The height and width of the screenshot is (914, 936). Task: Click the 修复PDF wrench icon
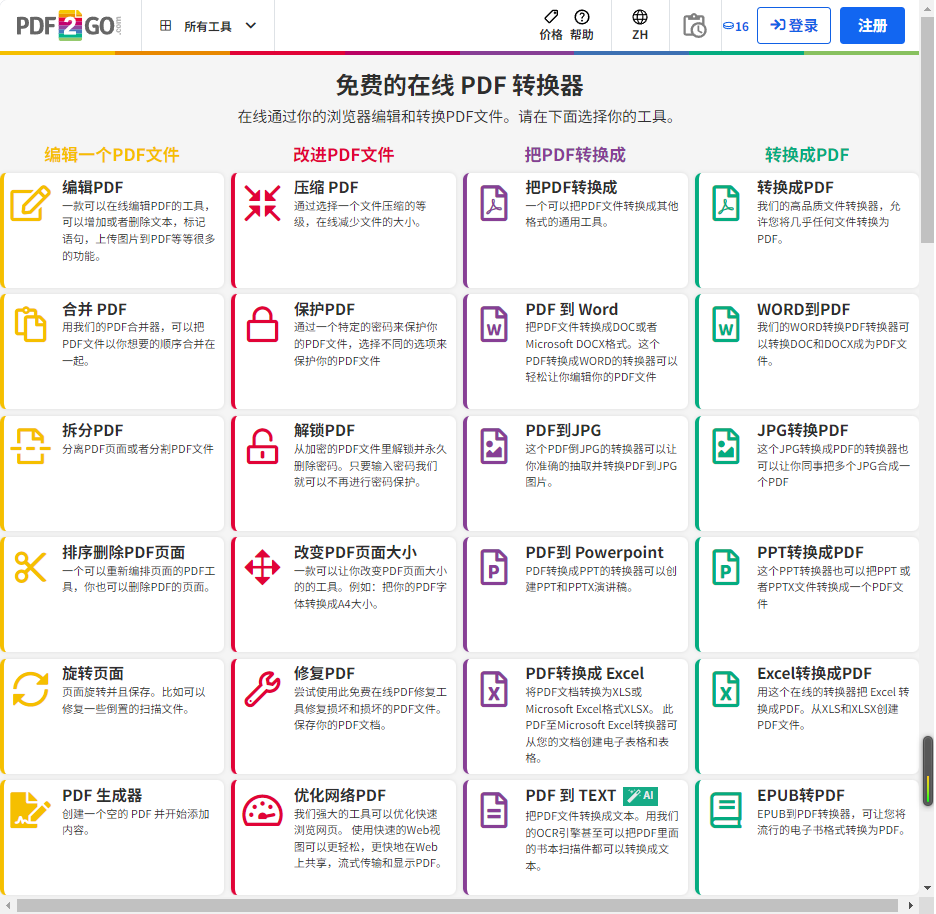[262, 689]
